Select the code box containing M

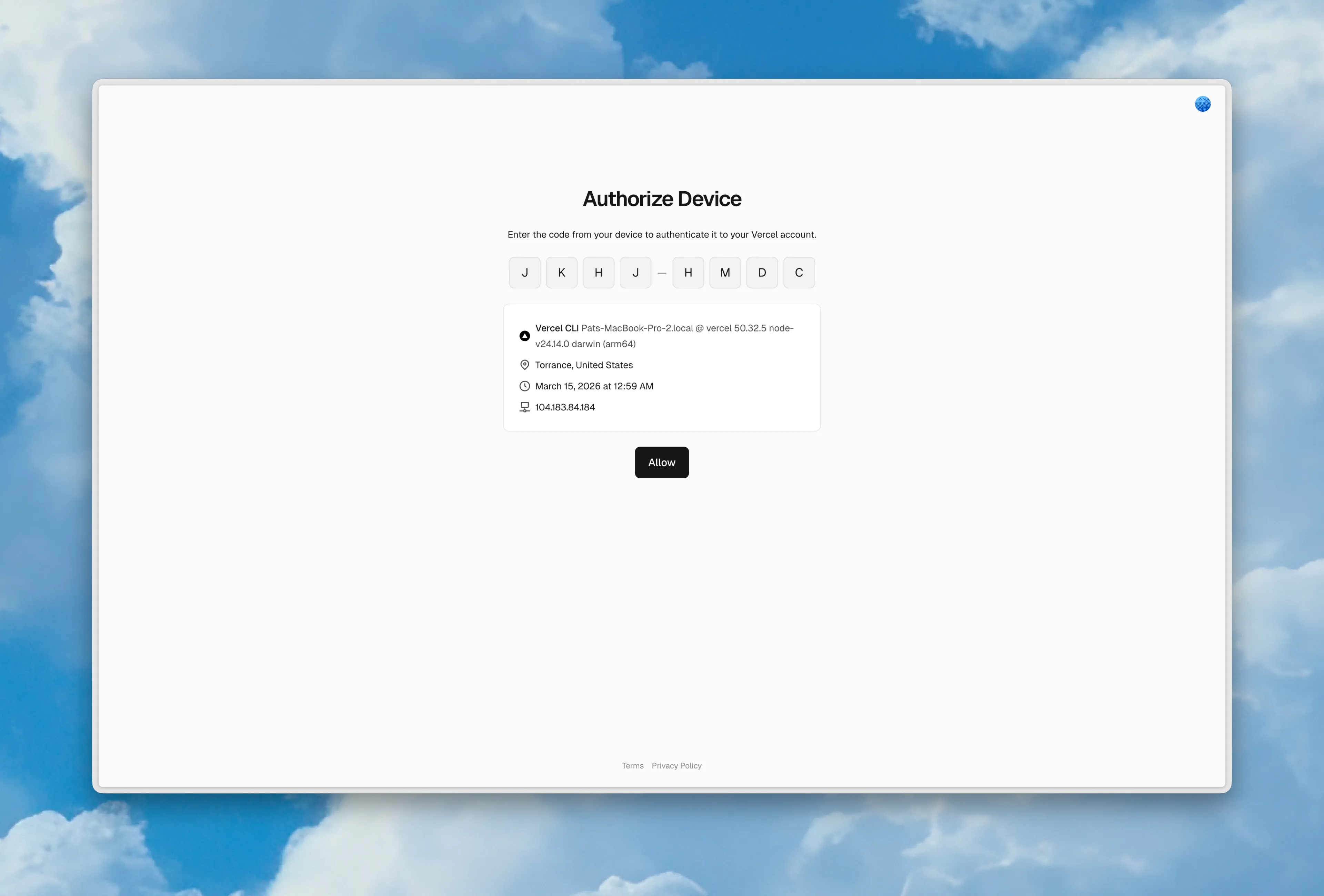pyautogui.click(x=725, y=273)
